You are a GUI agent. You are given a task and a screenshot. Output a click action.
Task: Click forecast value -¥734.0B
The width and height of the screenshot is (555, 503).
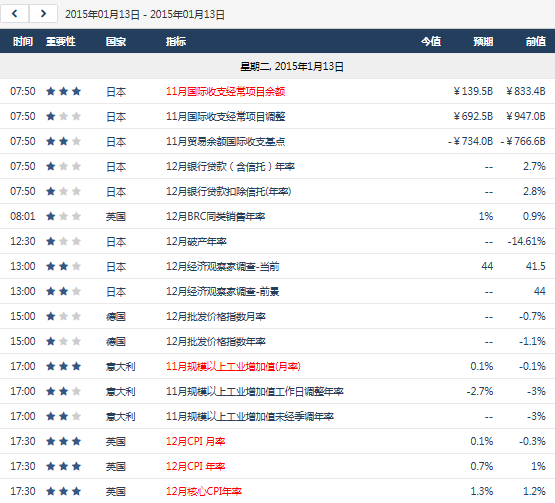pos(470,141)
